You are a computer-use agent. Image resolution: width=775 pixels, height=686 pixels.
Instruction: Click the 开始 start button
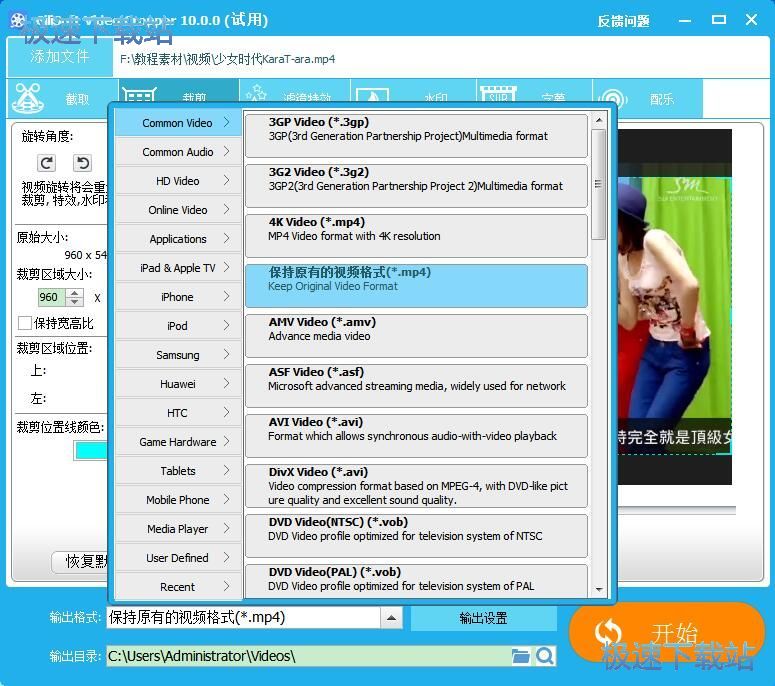tap(667, 633)
